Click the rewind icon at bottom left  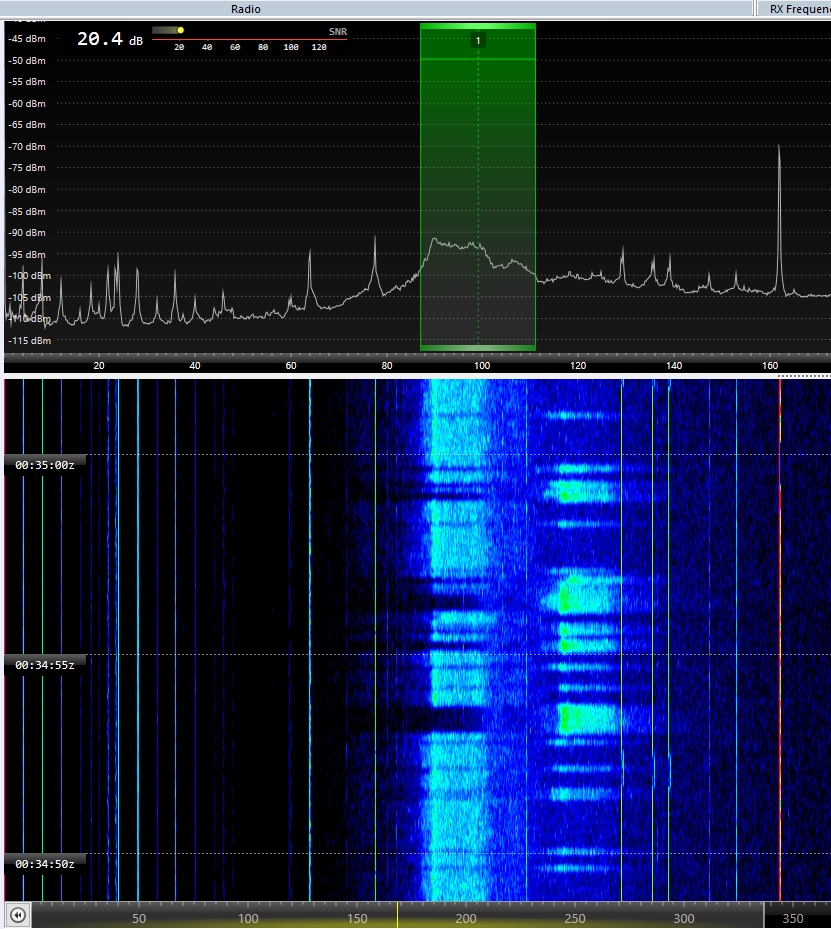point(17,915)
